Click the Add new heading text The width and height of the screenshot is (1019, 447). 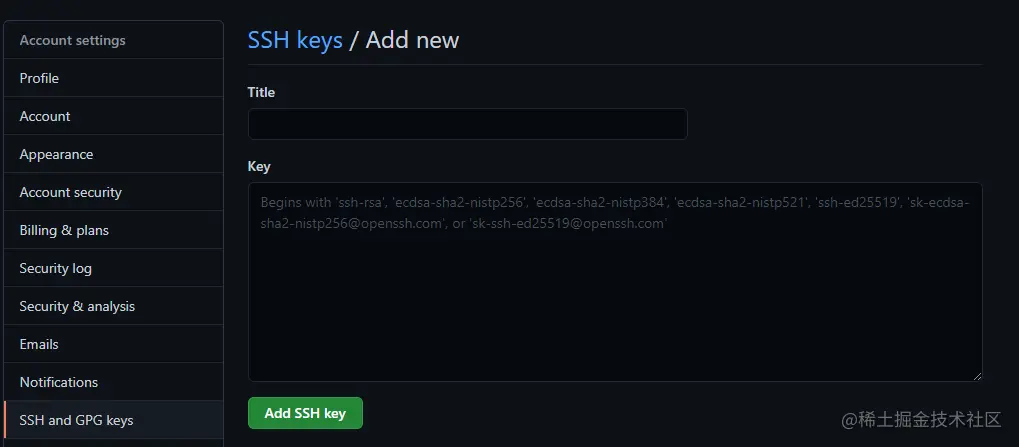coord(412,40)
